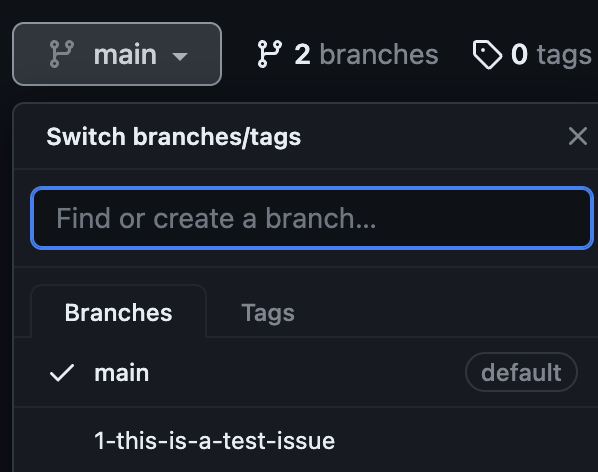The height and width of the screenshot is (472, 598).
Task: Click the word branches beside the count
Action: [379, 54]
